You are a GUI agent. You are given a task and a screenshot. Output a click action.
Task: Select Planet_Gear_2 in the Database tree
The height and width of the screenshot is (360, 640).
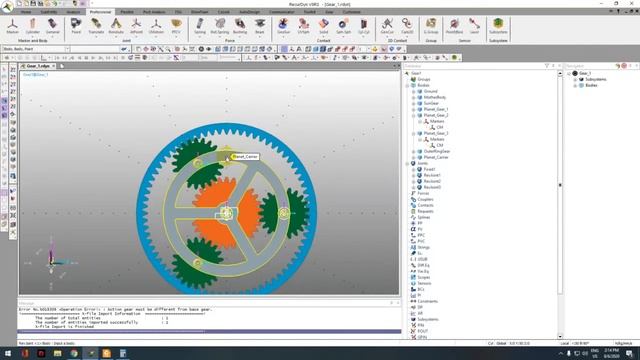click(x=436, y=115)
